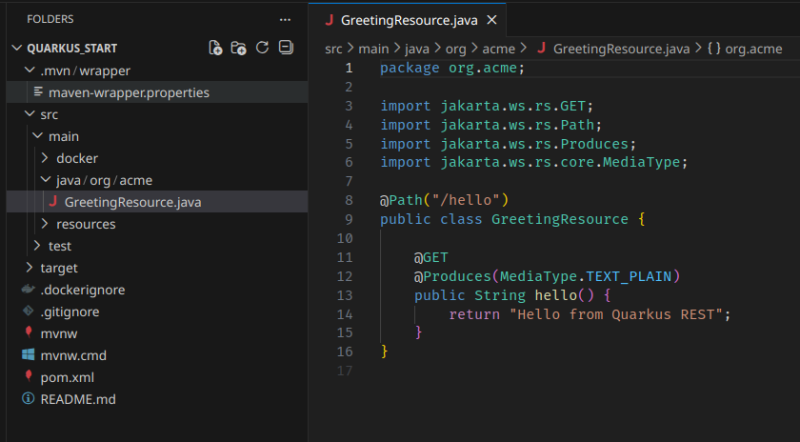Click the Docker whale icon for .dockerignore
This screenshot has width=800, height=442.
(28, 290)
